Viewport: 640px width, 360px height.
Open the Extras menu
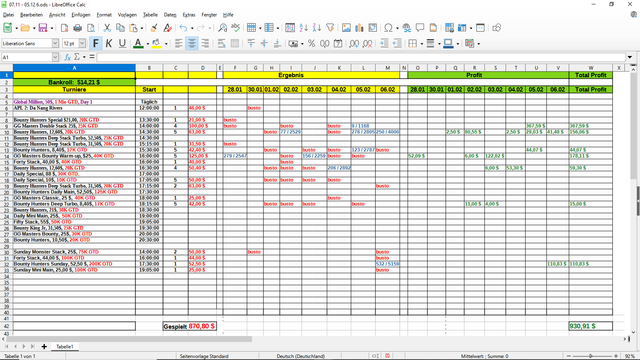[189, 15]
